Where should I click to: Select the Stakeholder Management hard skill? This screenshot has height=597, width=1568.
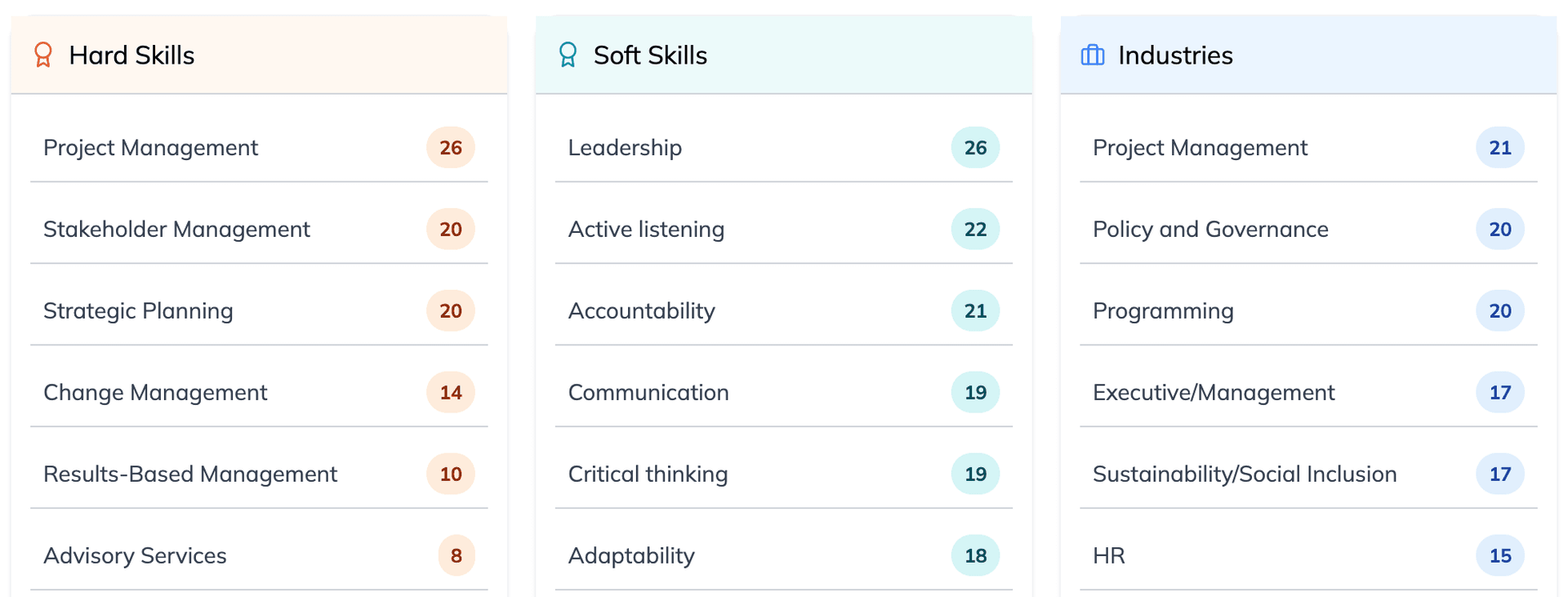point(176,229)
